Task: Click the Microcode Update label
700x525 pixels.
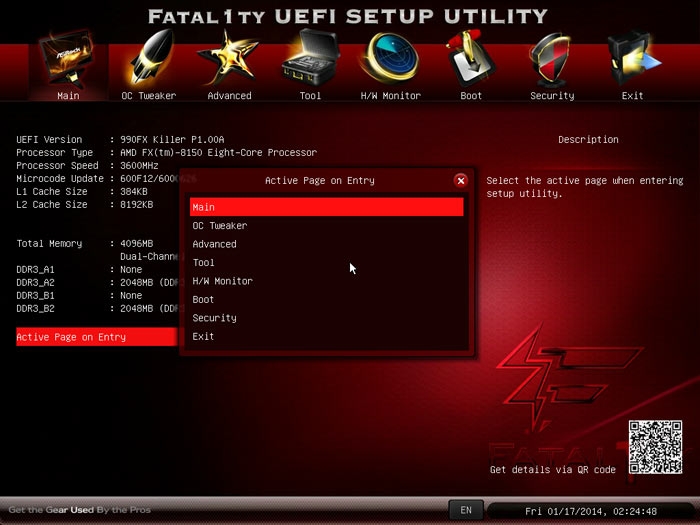Action: pos(60,179)
